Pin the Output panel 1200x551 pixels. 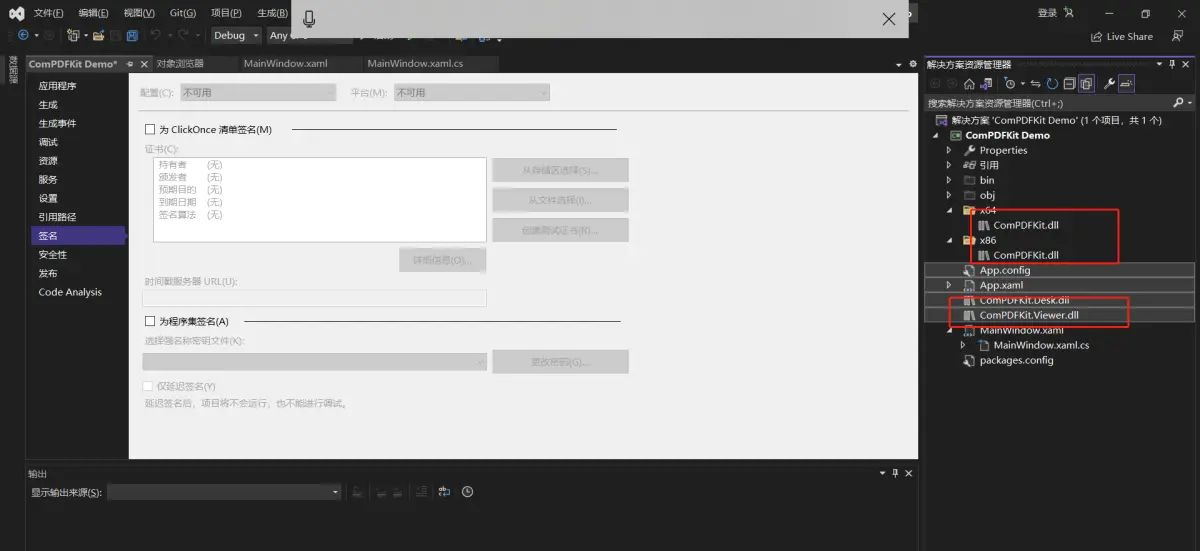(x=896, y=473)
